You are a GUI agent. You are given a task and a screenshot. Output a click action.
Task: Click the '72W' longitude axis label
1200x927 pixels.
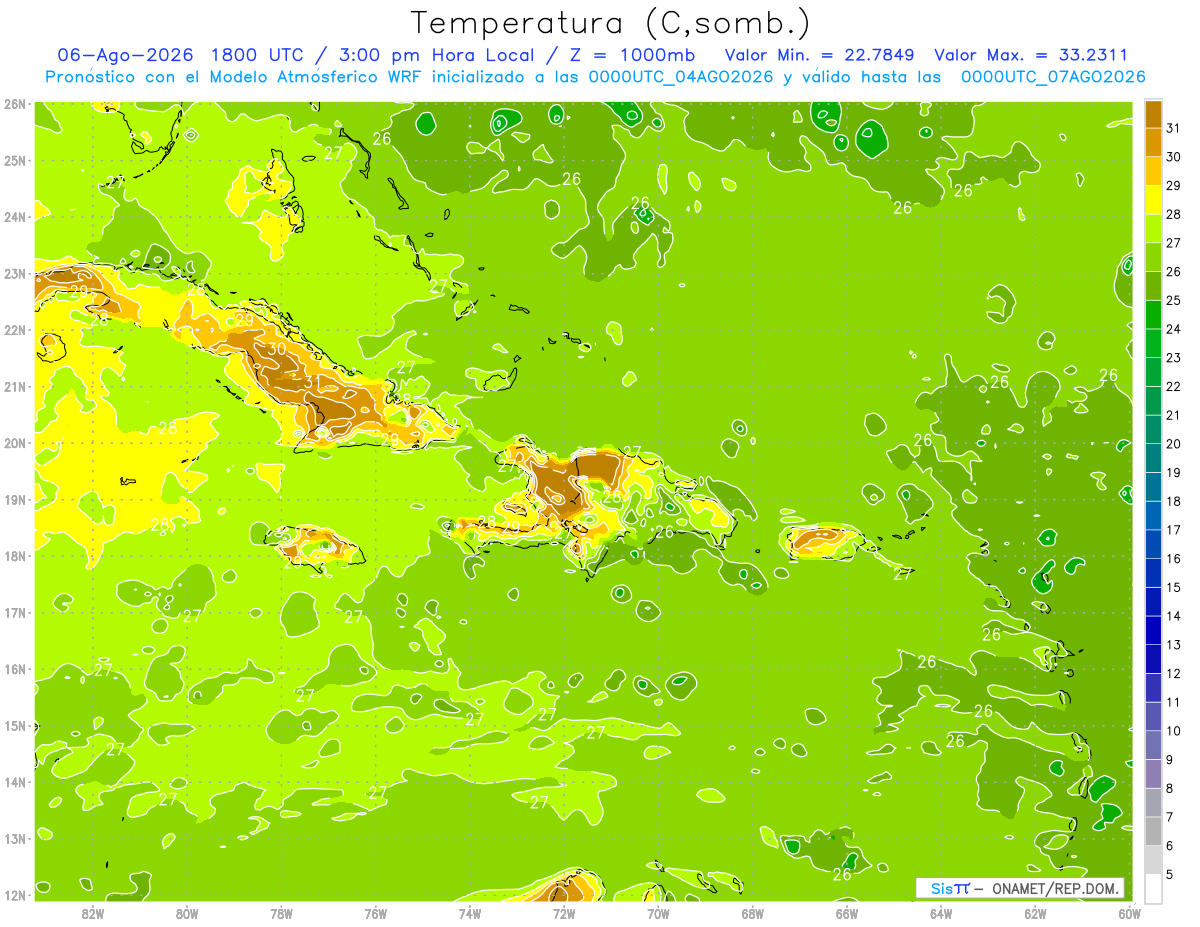[x=564, y=913]
